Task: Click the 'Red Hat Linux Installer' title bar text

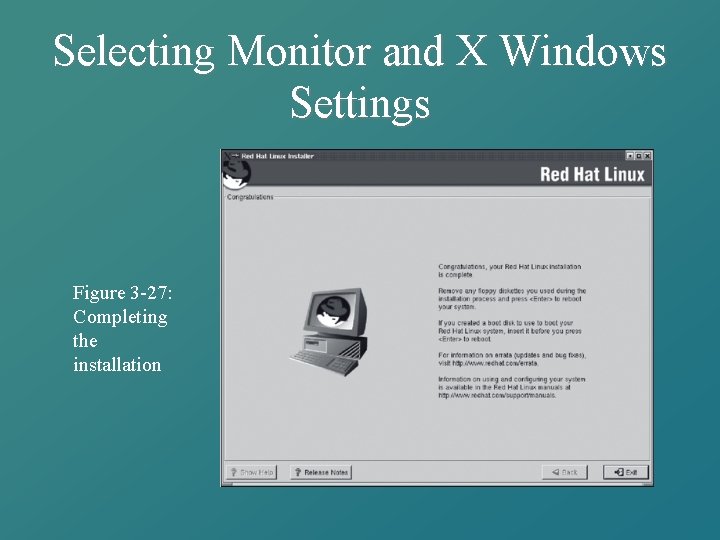Action: 277,156
